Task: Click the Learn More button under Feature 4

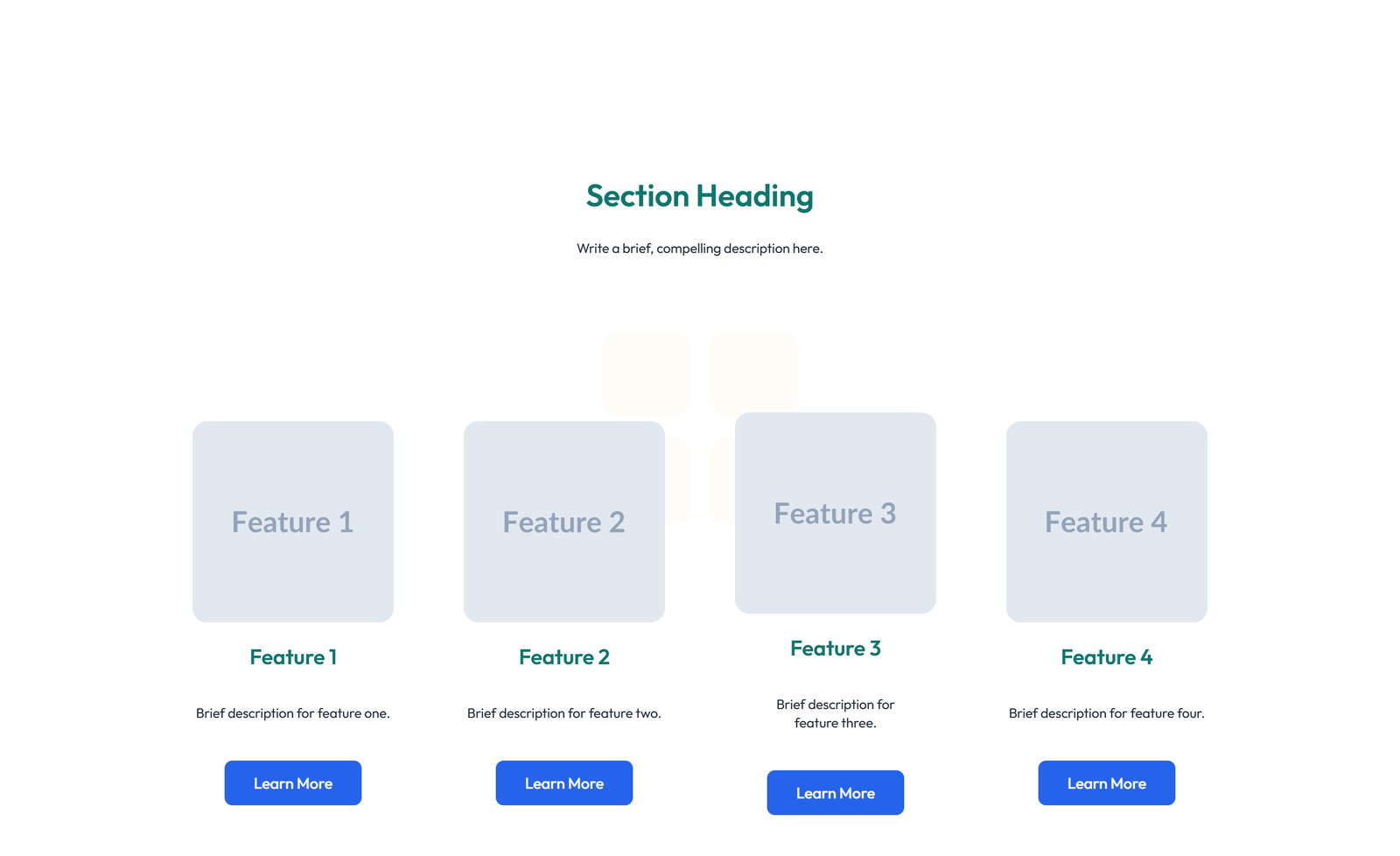Action: coord(1106,782)
